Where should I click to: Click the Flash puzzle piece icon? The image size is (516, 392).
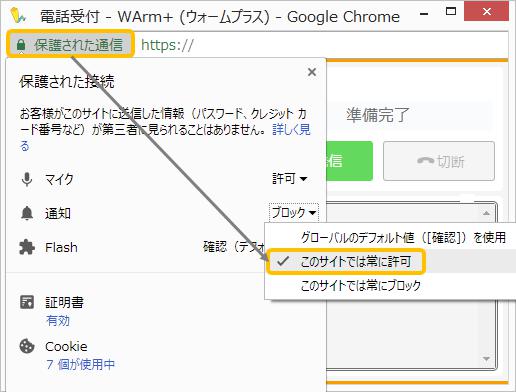click(27, 247)
